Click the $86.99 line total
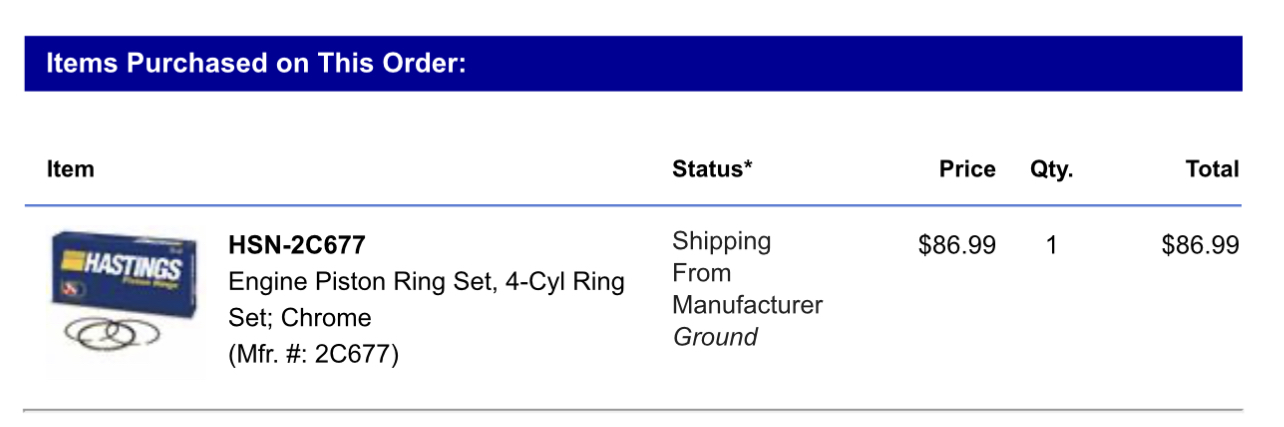1284x427 pixels. [x=1200, y=245]
